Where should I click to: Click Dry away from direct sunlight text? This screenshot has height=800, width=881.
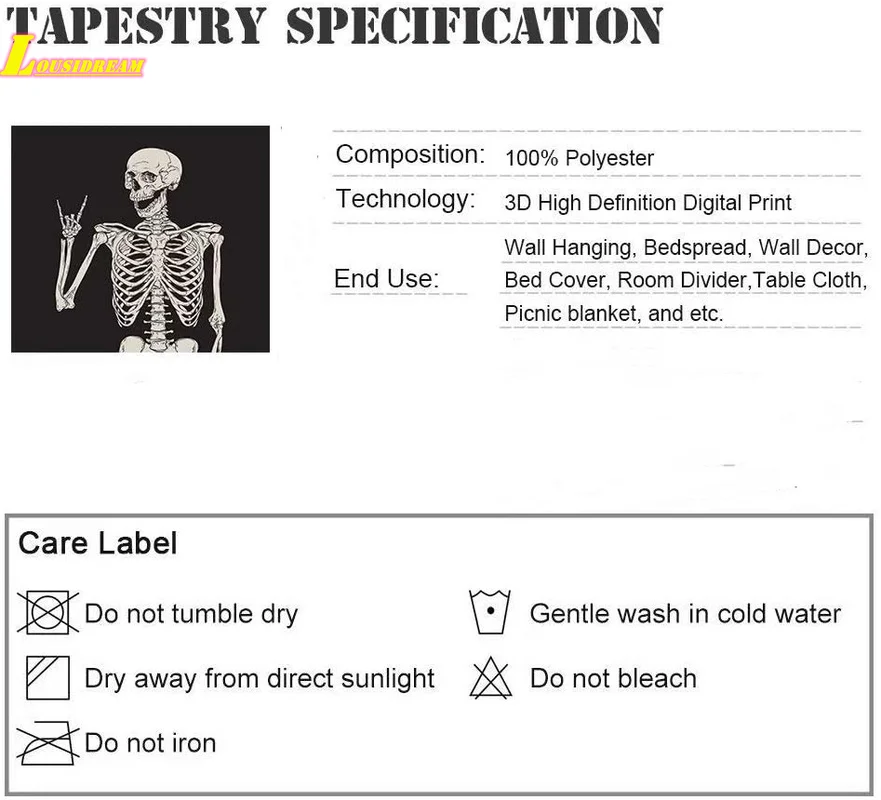coord(259,678)
